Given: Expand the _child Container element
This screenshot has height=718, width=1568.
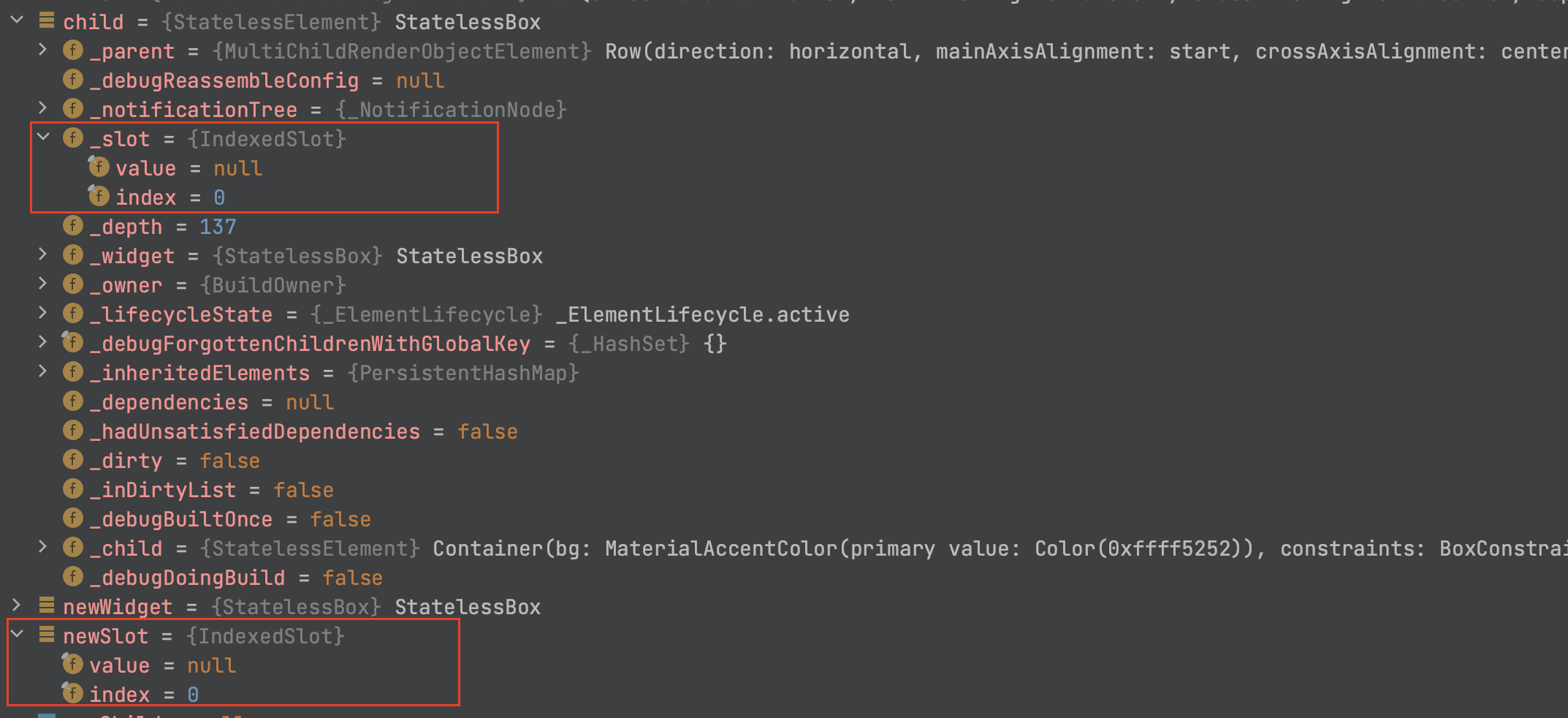Looking at the screenshot, I should tap(43, 547).
